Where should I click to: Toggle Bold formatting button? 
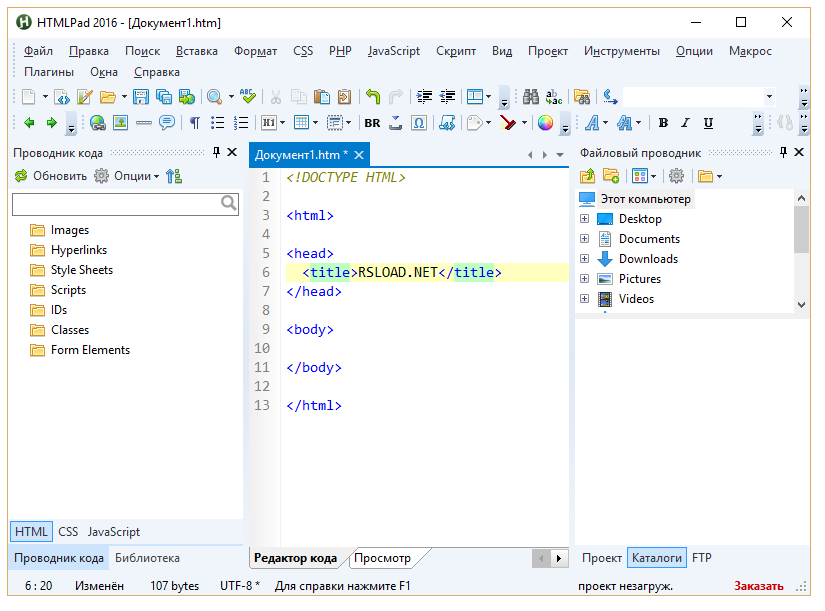(663, 123)
